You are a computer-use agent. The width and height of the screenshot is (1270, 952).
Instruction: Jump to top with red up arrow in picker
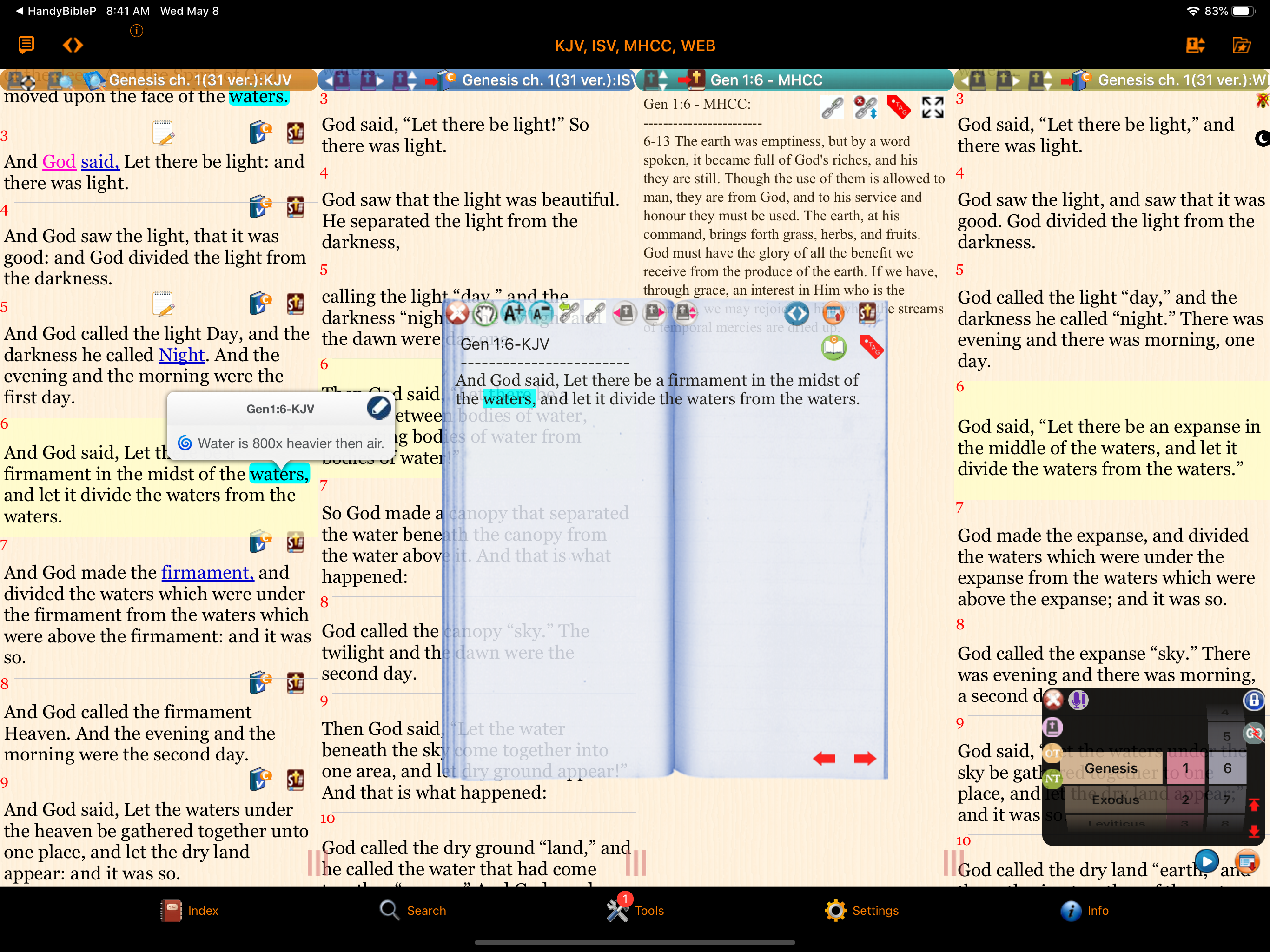tap(1254, 805)
